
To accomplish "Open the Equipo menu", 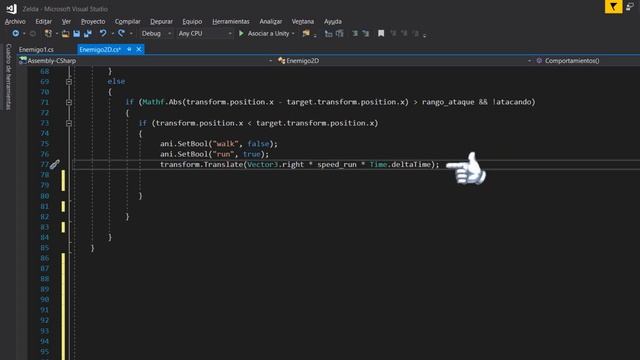I will [192, 22].
